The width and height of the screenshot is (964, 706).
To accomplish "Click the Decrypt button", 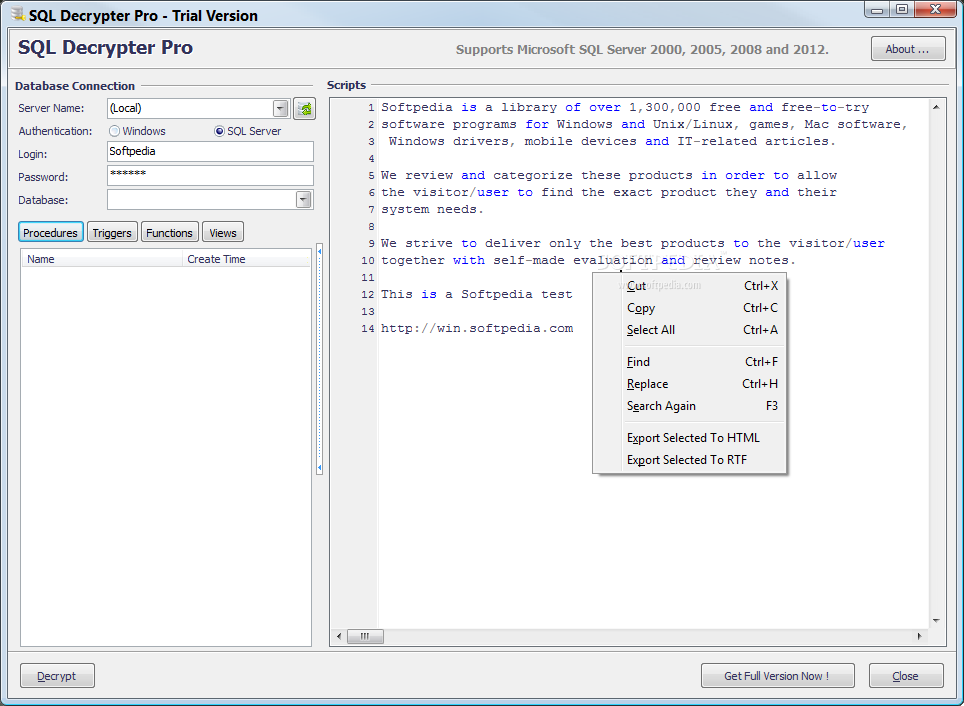I will coord(57,676).
